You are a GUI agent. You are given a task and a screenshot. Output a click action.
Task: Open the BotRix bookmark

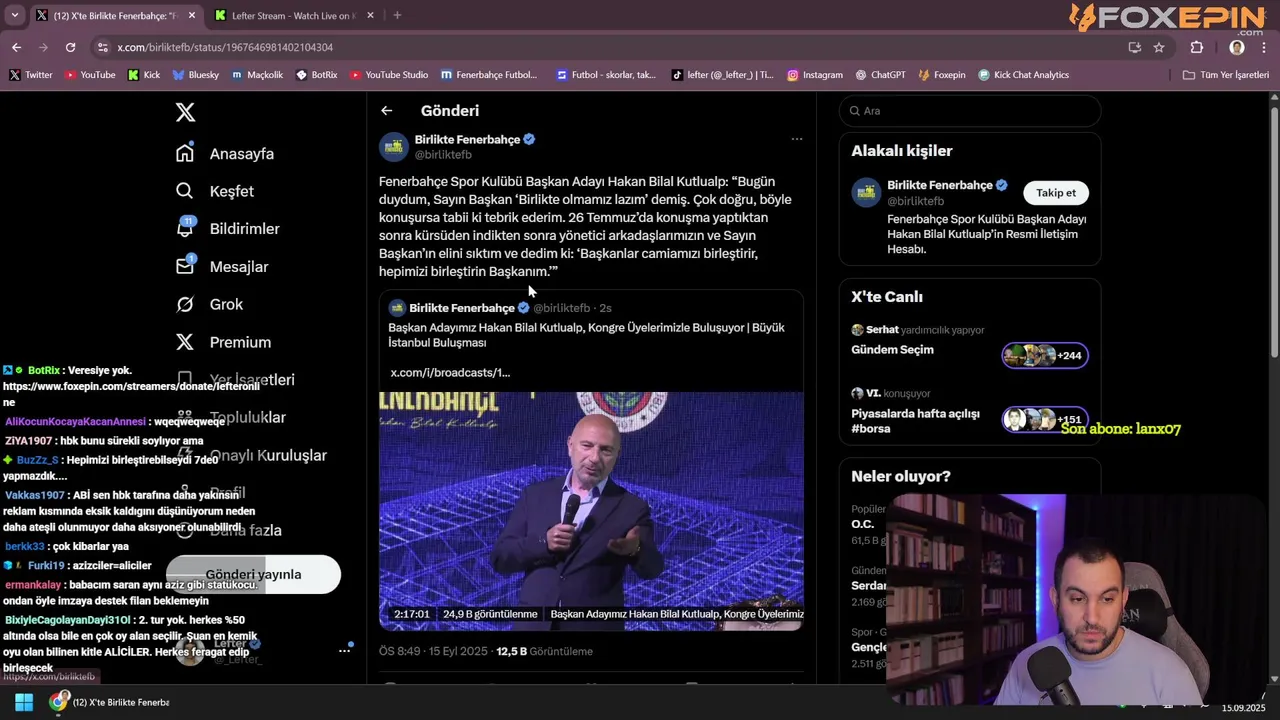click(316, 75)
